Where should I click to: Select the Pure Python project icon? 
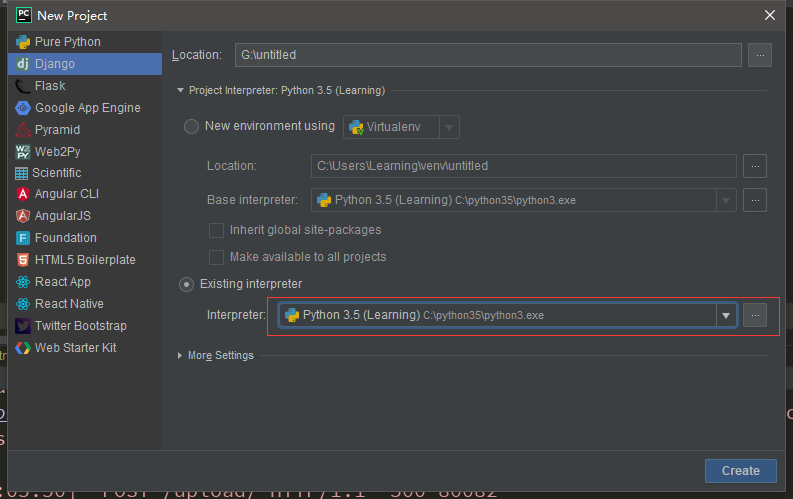pyautogui.click(x=23, y=42)
